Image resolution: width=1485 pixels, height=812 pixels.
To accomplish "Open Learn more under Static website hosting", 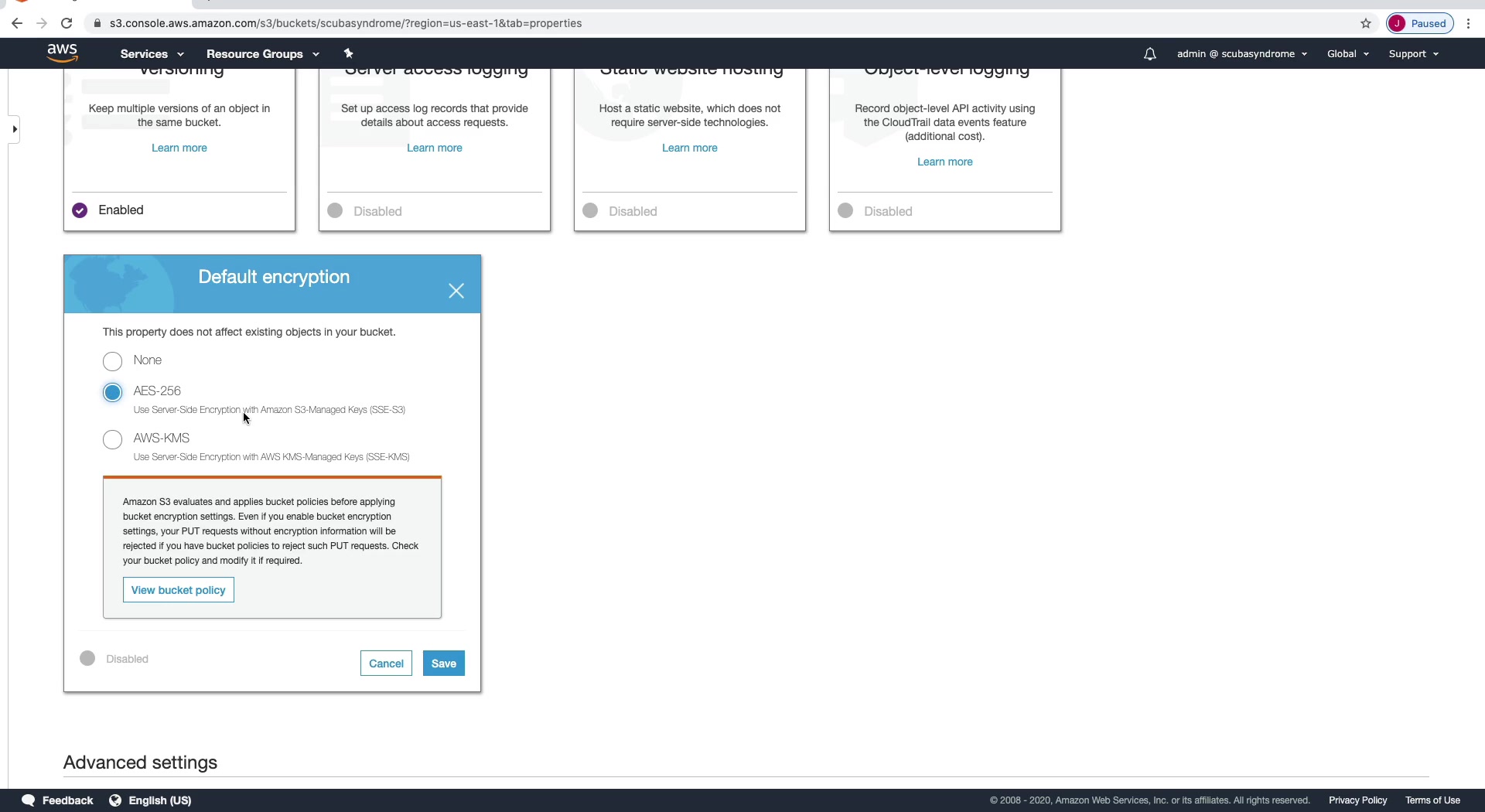I will coord(690,148).
